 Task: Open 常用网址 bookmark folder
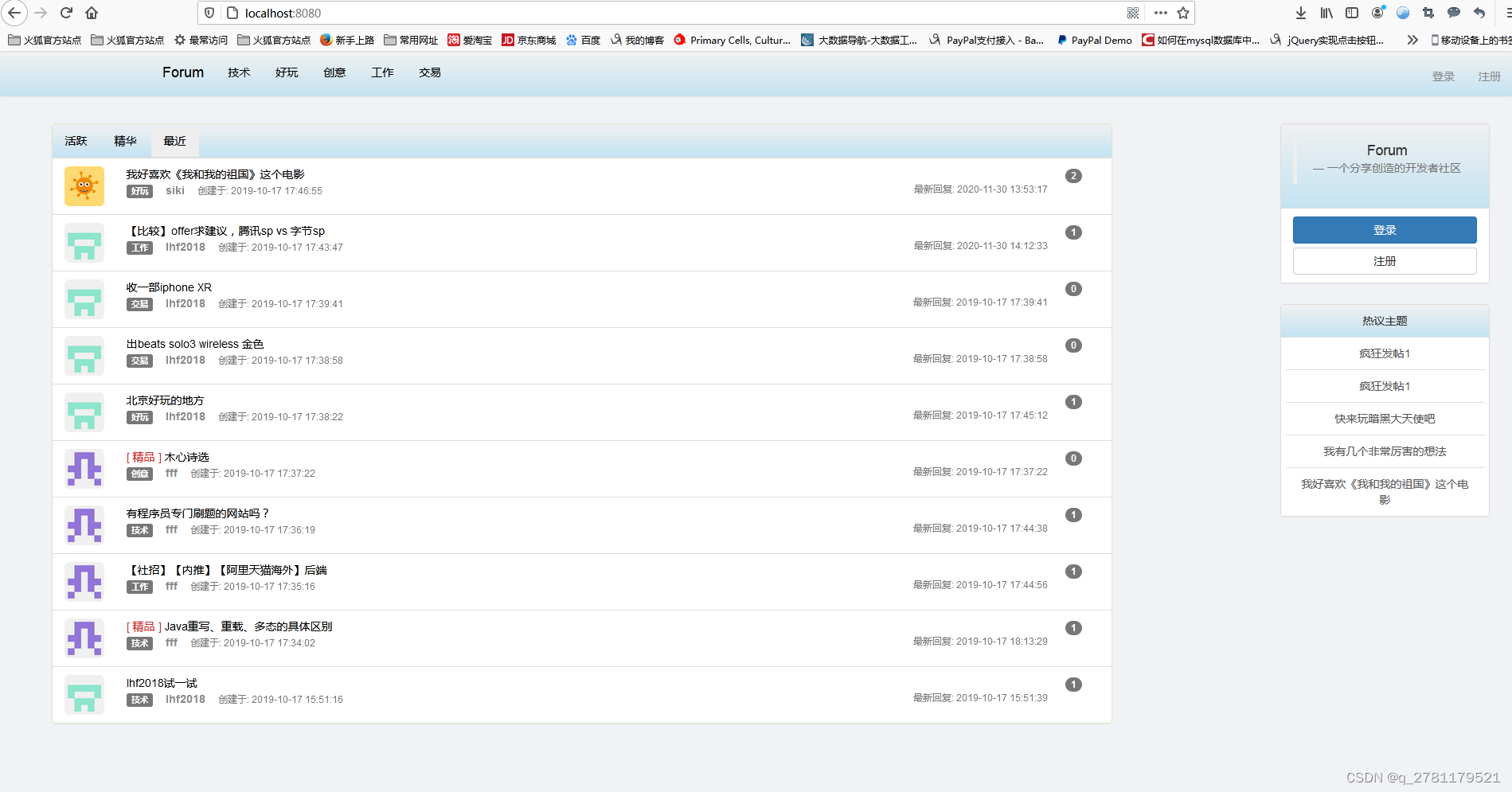coord(411,40)
